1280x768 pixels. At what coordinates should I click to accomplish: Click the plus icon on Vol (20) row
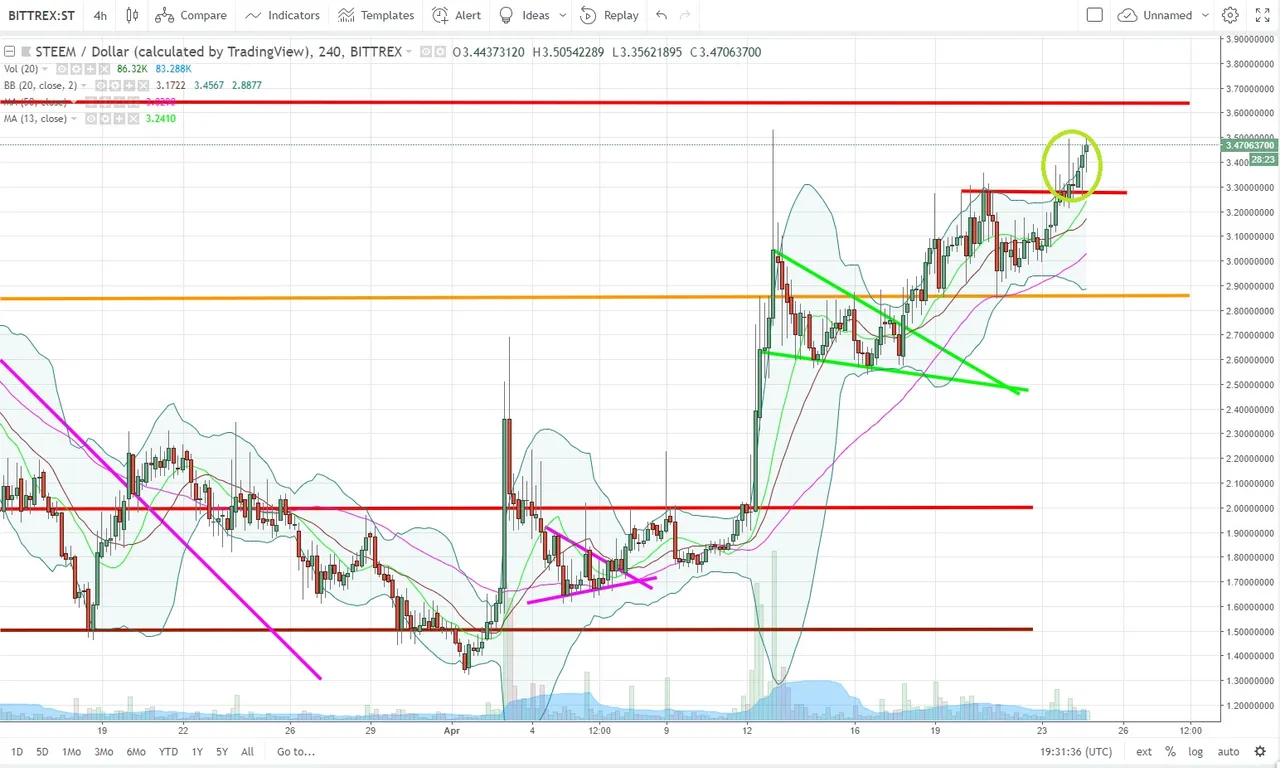90,69
